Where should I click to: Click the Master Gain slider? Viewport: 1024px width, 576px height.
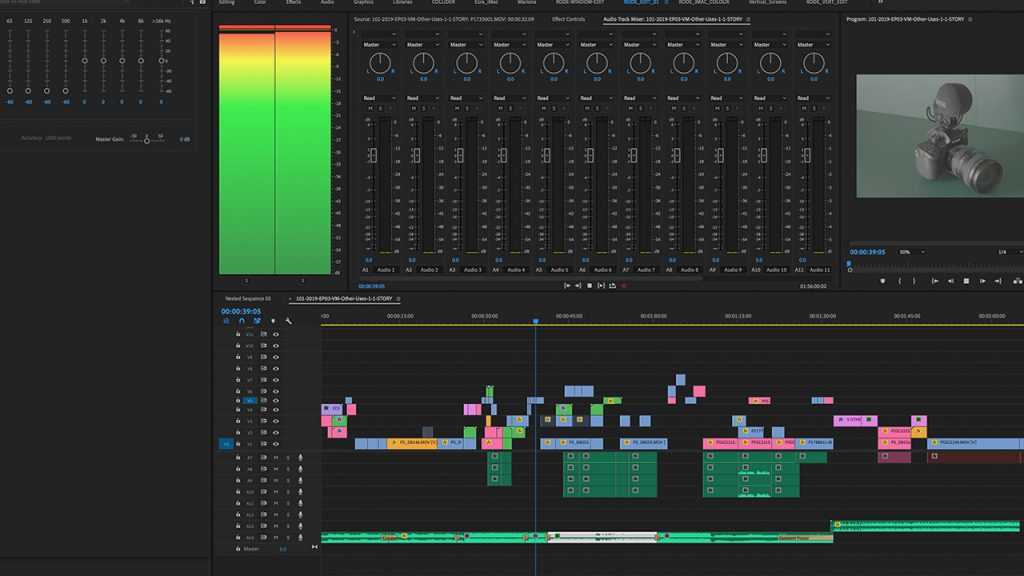point(147,140)
